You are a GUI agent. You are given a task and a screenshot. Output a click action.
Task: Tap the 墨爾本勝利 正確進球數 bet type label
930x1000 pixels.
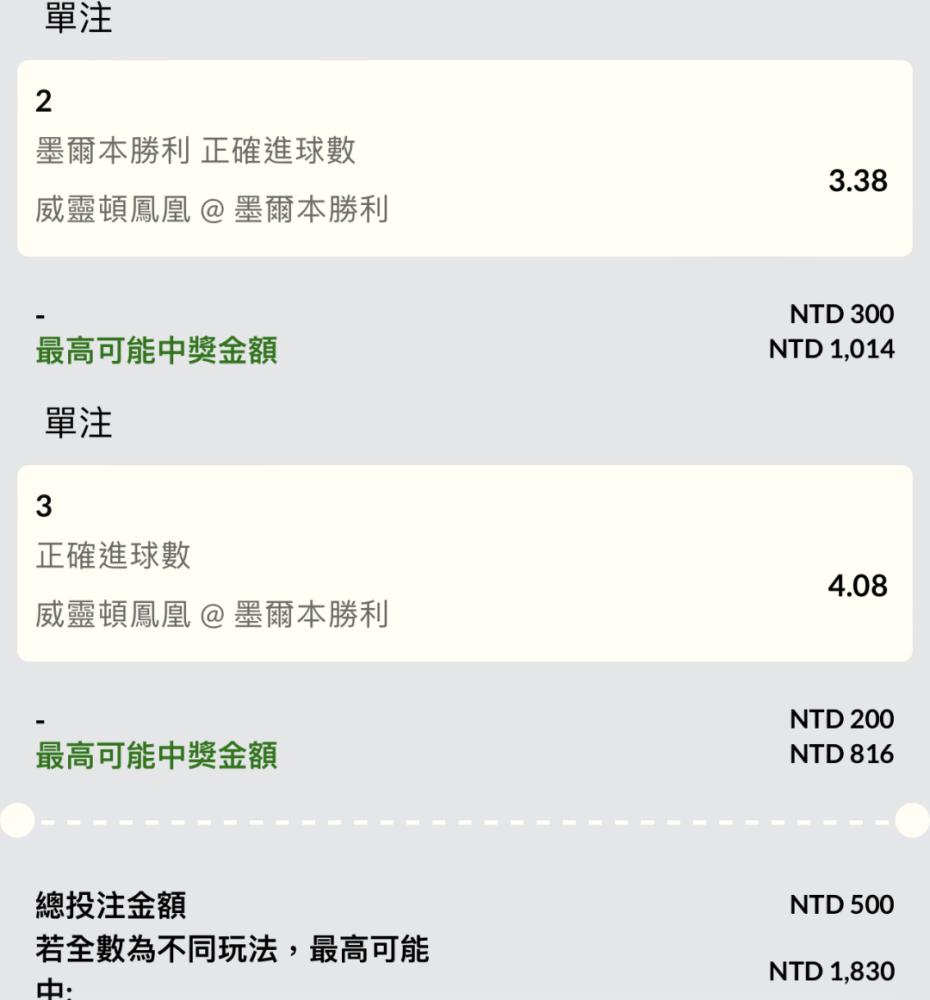[x=195, y=151]
